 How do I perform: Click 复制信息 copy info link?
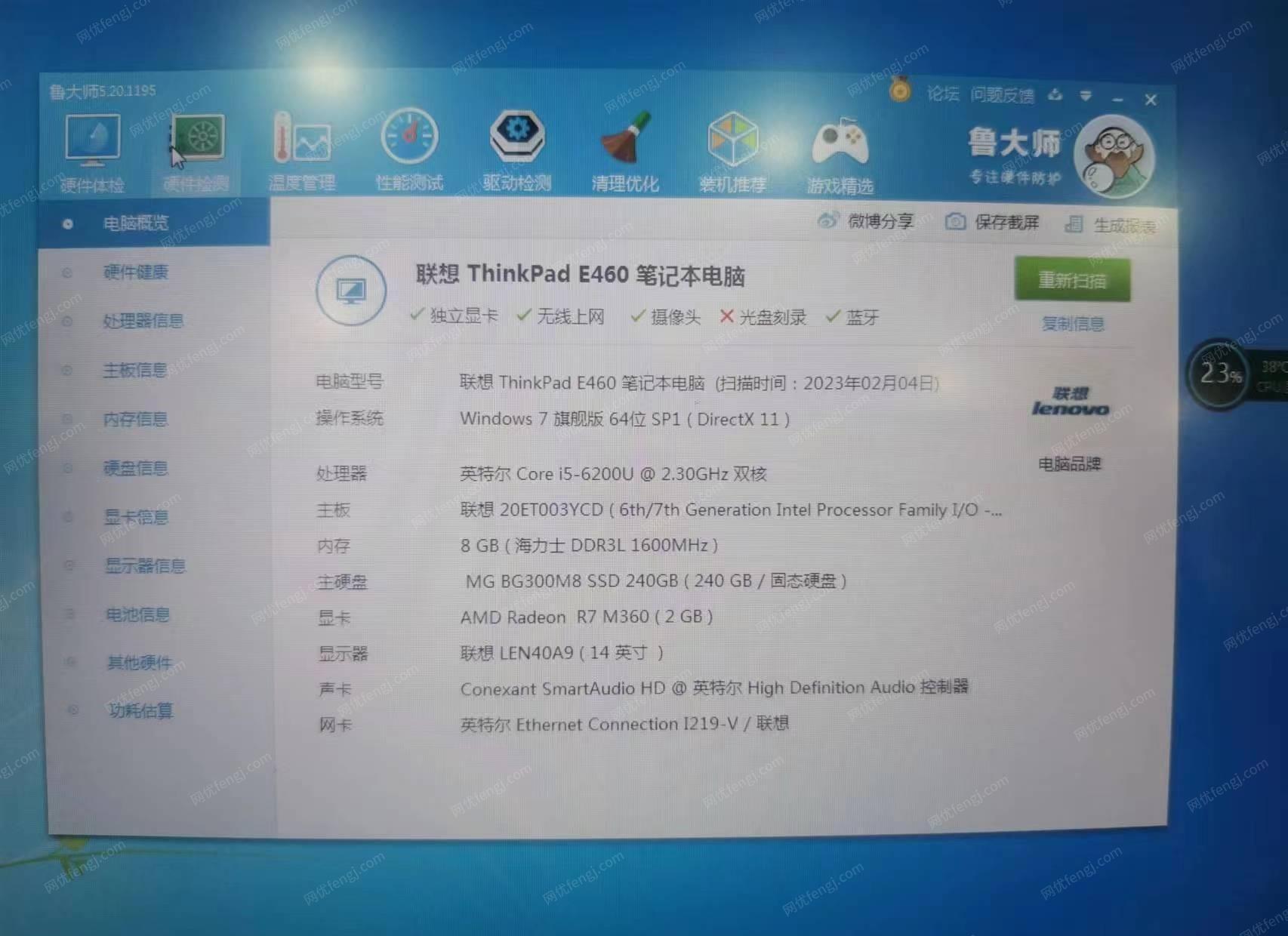pyautogui.click(x=1072, y=324)
